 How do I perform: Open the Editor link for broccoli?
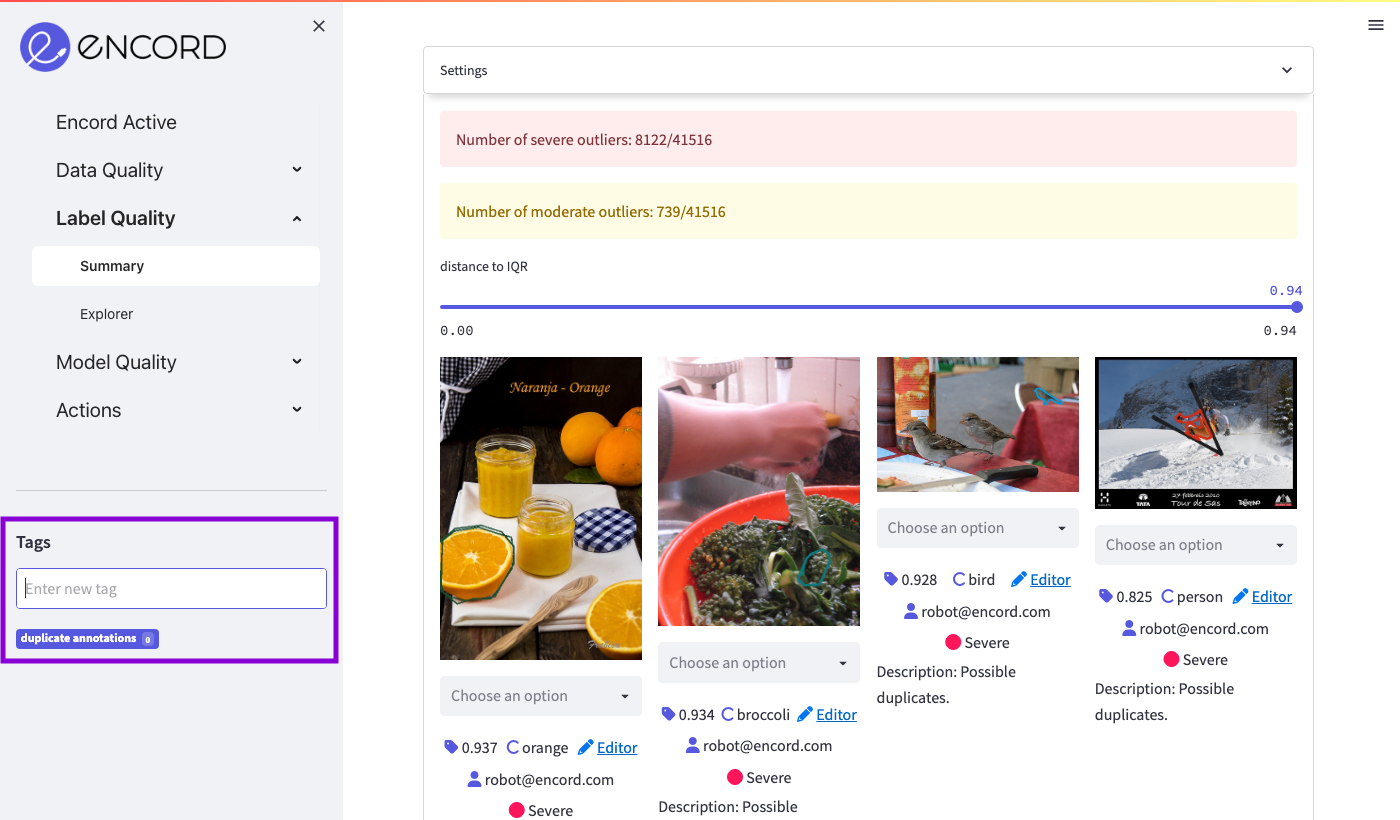pyautogui.click(x=836, y=714)
